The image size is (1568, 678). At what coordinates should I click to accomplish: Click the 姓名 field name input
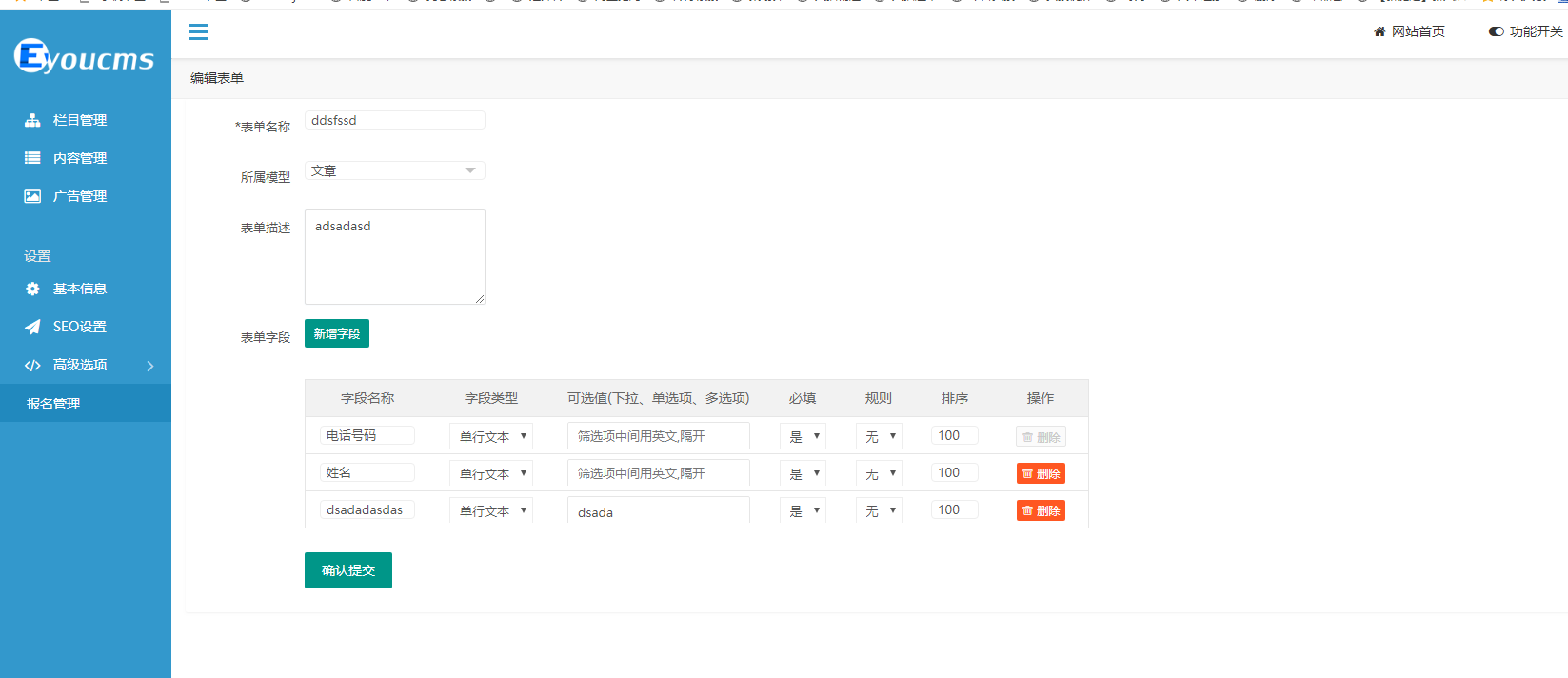[367, 472]
